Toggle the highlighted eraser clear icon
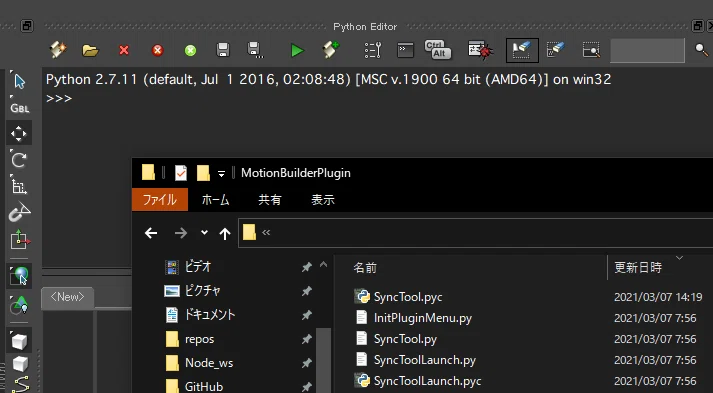This screenshot has height=393, width=713. coord(522,50)
